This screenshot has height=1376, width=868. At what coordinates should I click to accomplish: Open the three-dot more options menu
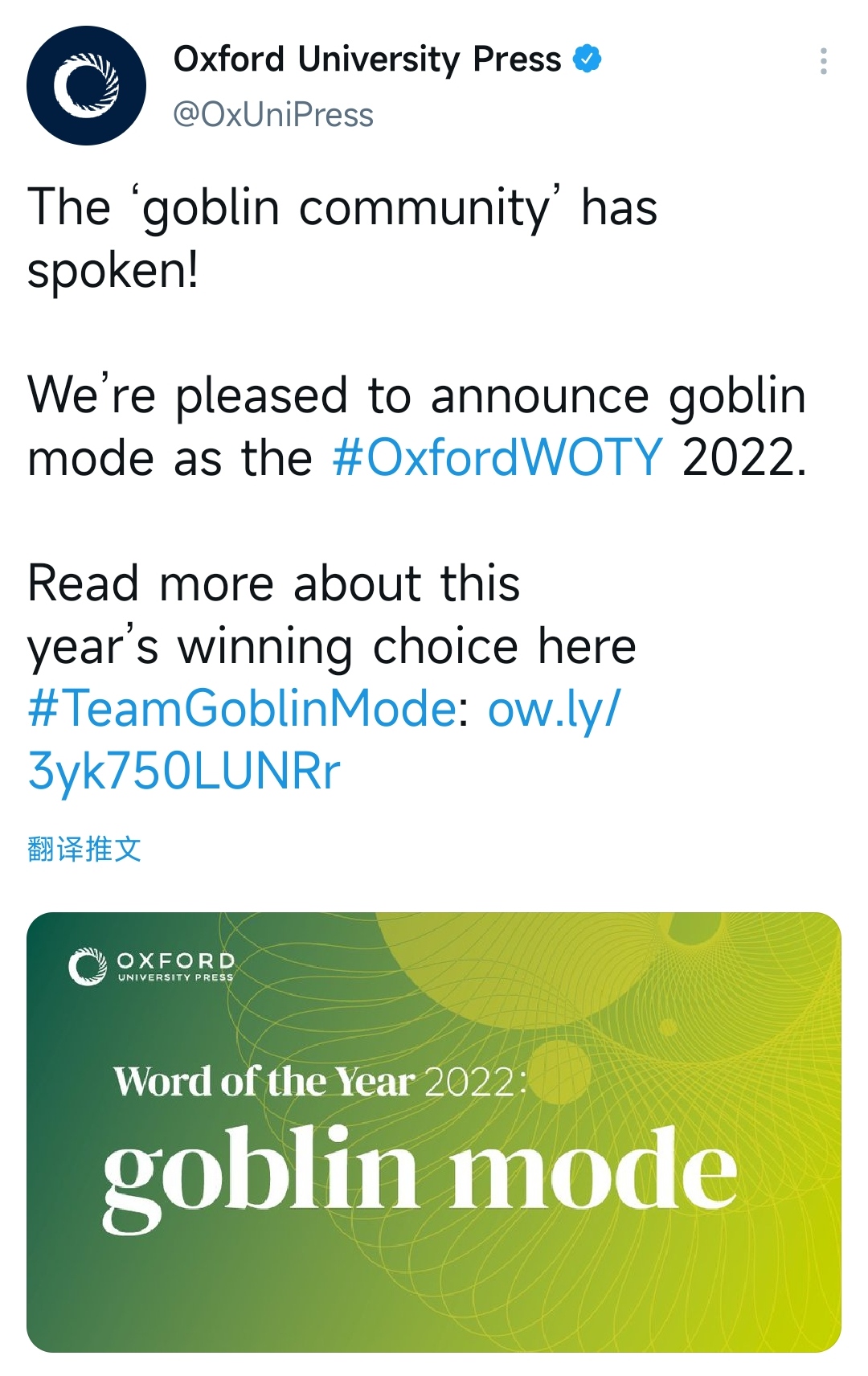tap(823, 61)
